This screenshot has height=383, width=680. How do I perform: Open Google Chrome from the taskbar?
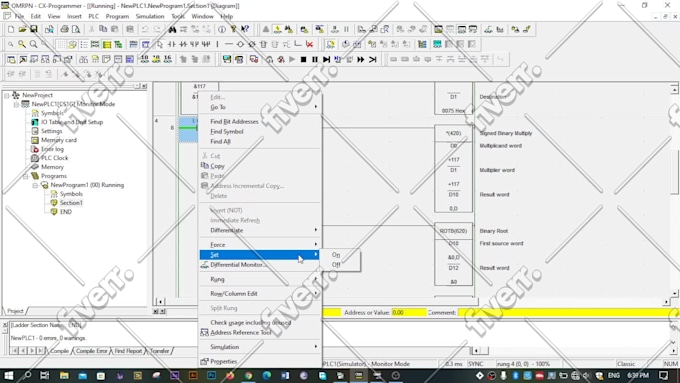pos(248,376)
